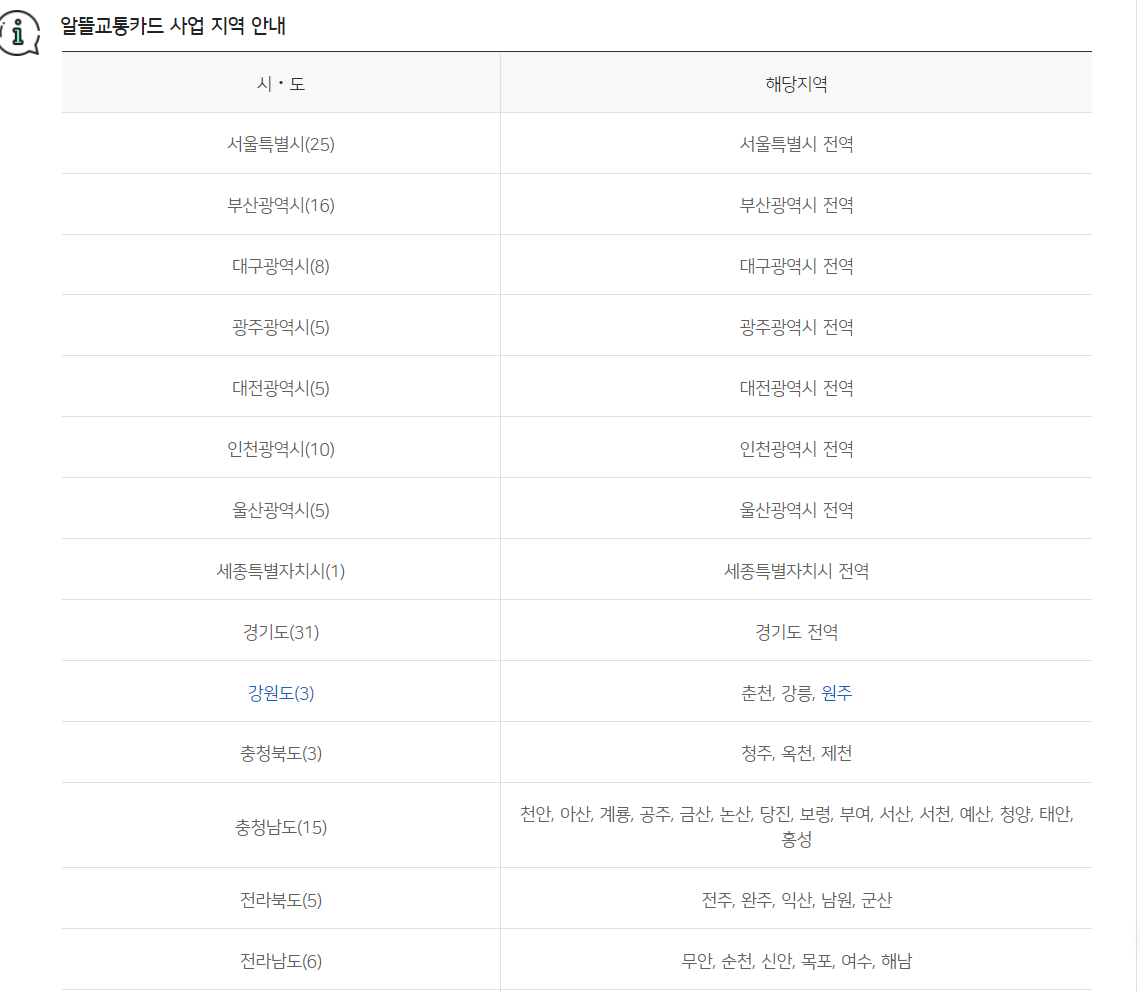
Task: Select the 대전광역시(5) entry
Action: (x=282, y=386)
